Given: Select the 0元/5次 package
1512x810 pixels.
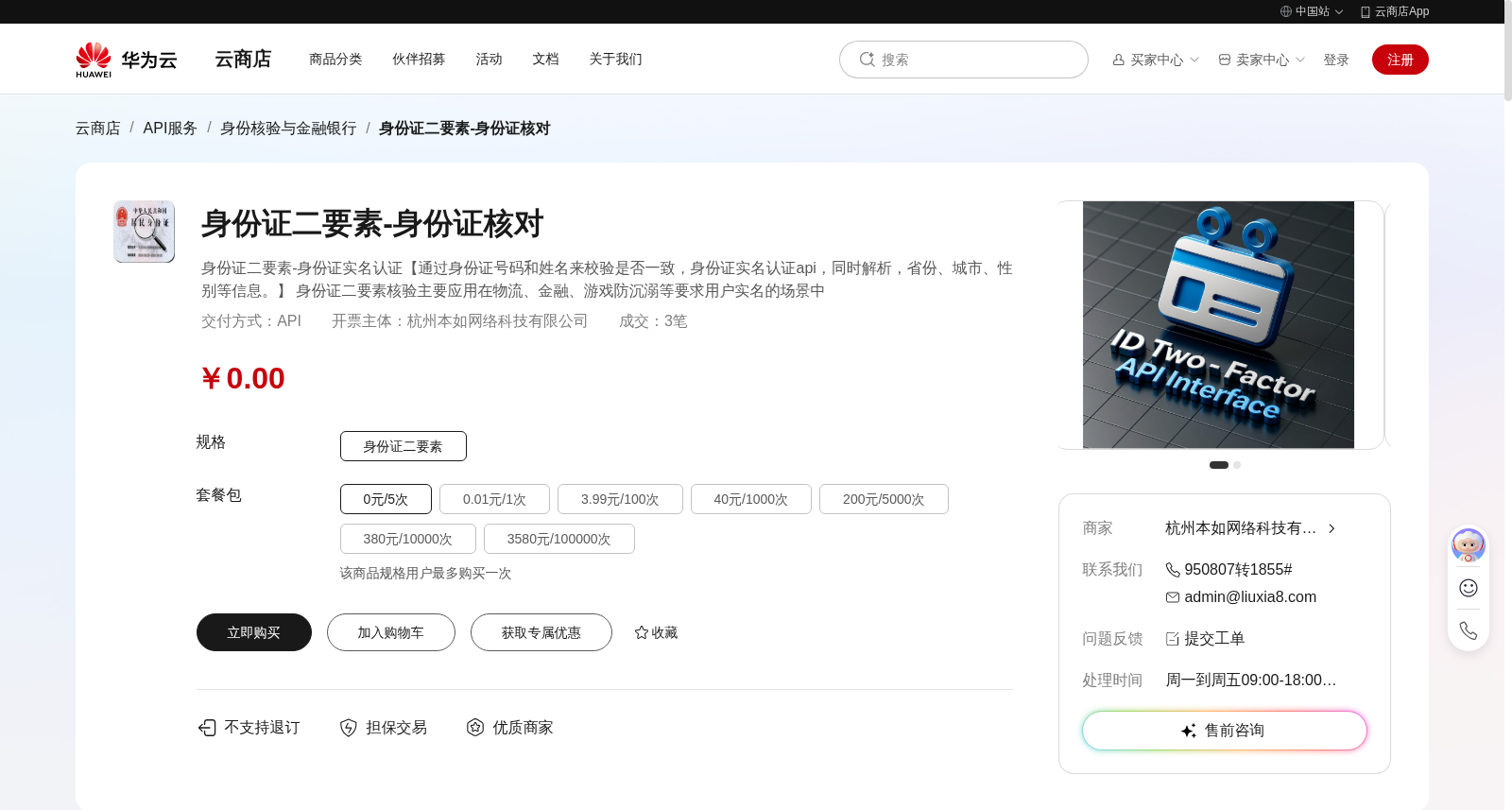Looking at the screenshot, I should 386,499.
